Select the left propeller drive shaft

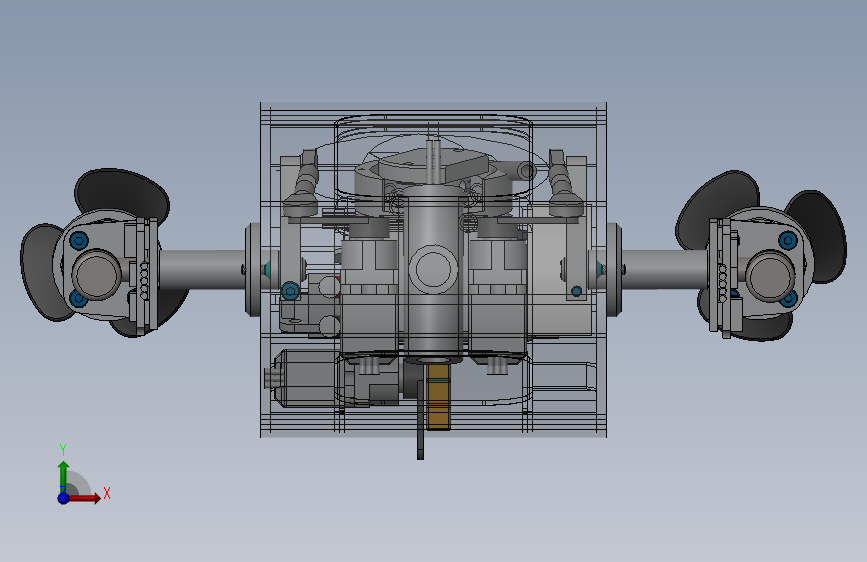tap(203, 269)
